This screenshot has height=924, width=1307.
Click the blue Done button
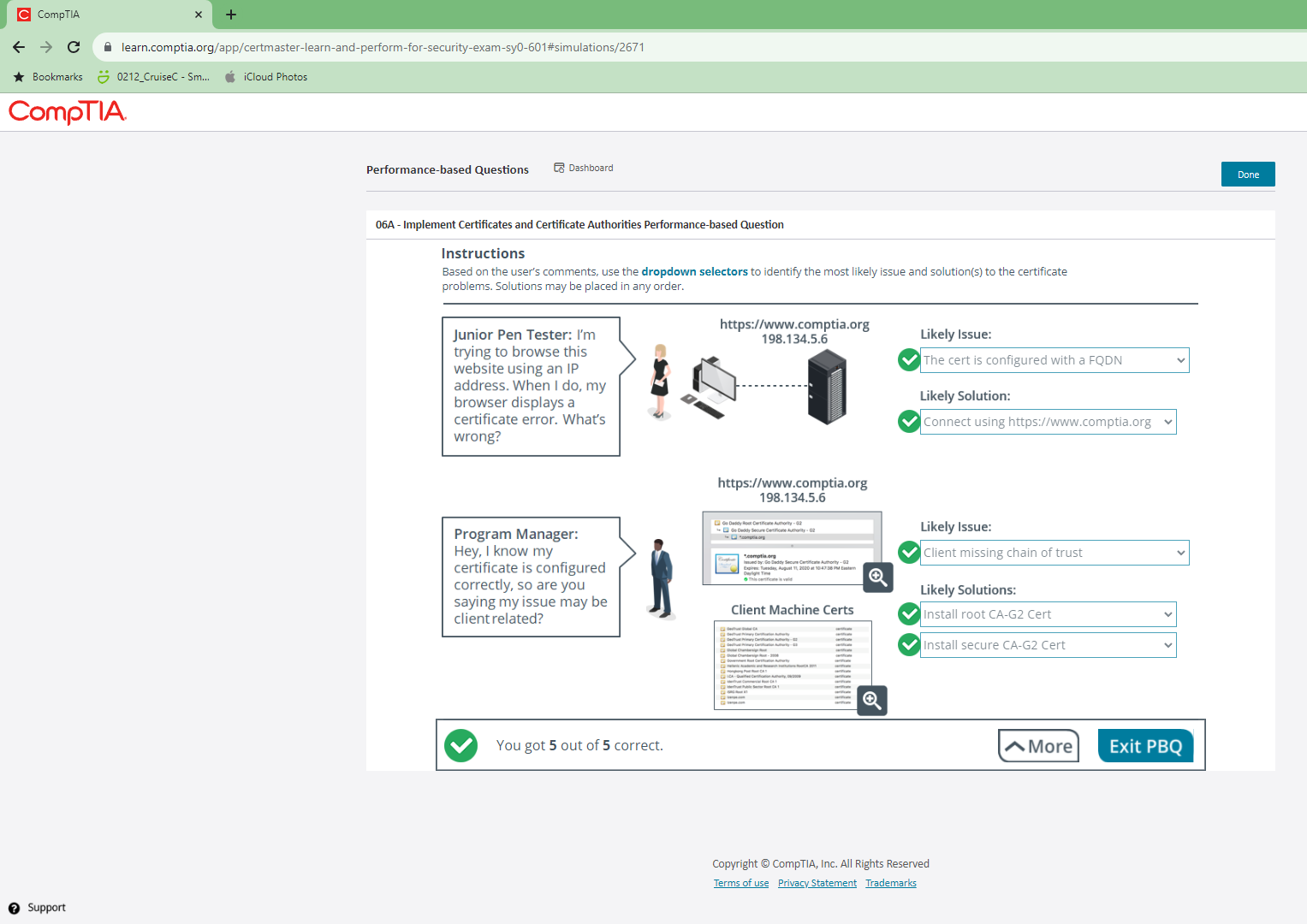click(1247, 175)
